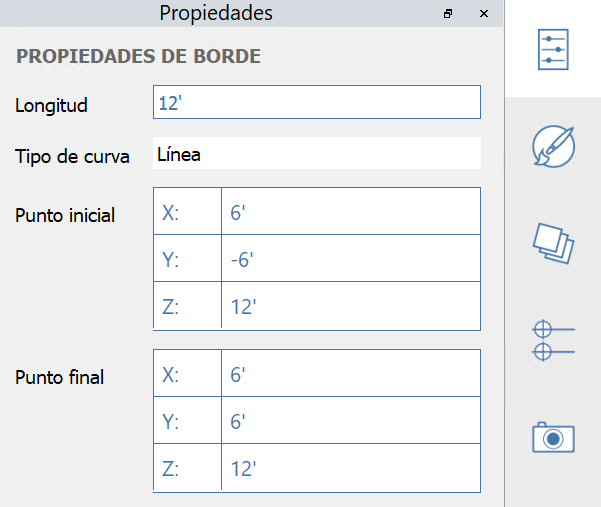Viewport: 601px width, 507px height.
Task: Edit Punto final Y value
Action: 350,421
